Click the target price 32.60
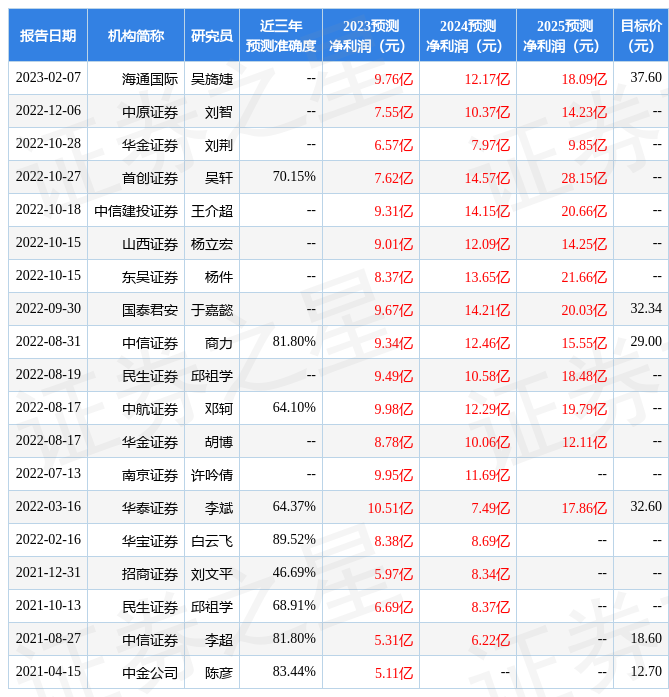 [x=646, y=506]
